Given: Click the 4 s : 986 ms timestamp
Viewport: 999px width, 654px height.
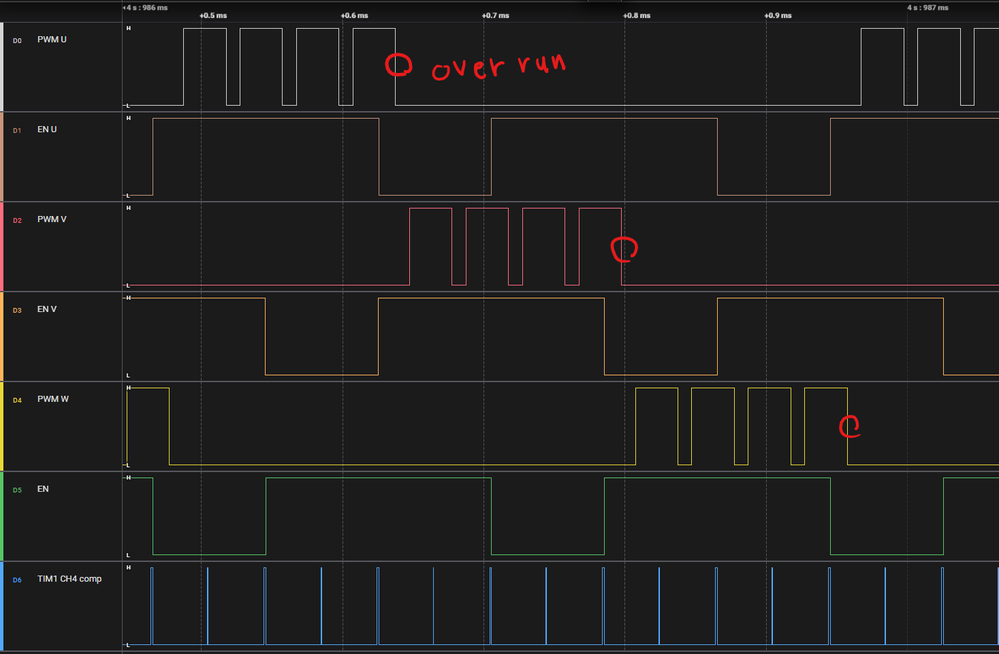Looking at the screenshot, I should [x=147, y=8].
